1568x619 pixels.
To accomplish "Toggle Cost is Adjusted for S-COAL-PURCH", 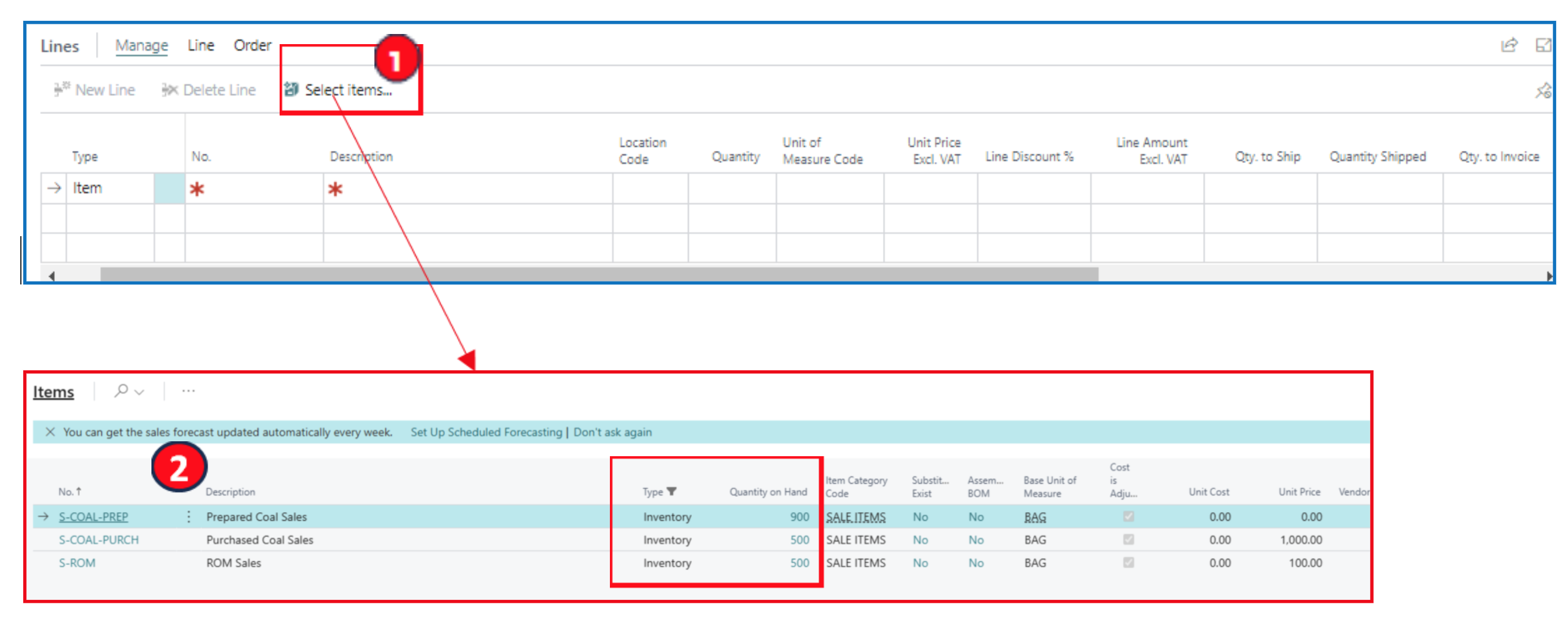I will [1128, 539].
